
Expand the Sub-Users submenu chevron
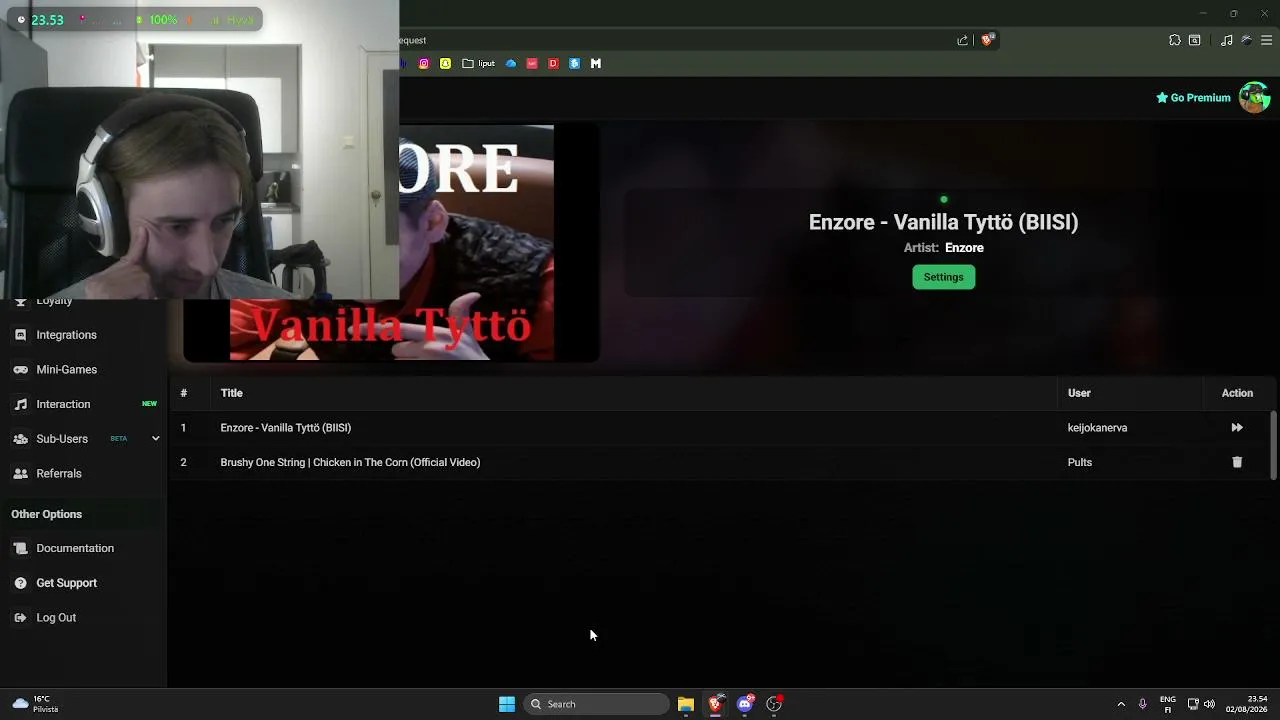(155, 439)
